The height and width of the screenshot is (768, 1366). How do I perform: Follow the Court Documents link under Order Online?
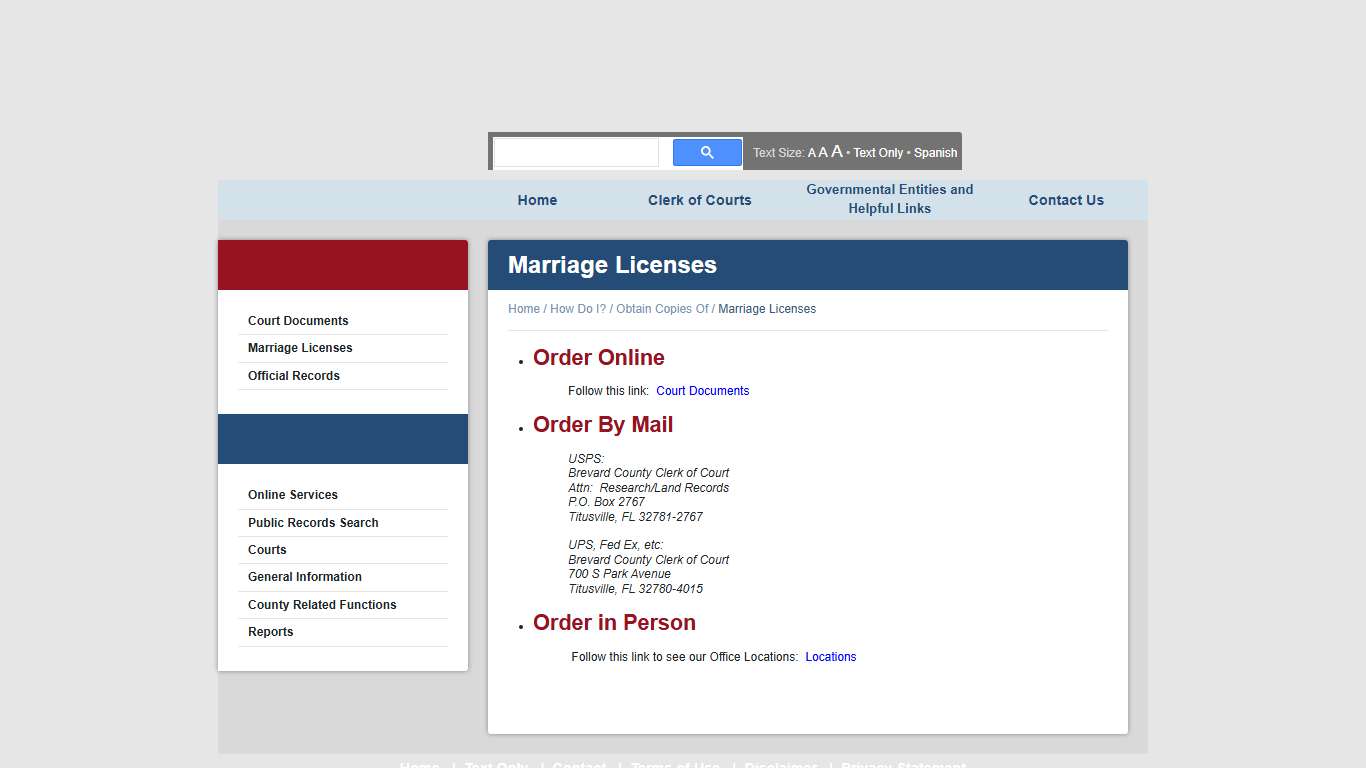[x=702, y=390]
